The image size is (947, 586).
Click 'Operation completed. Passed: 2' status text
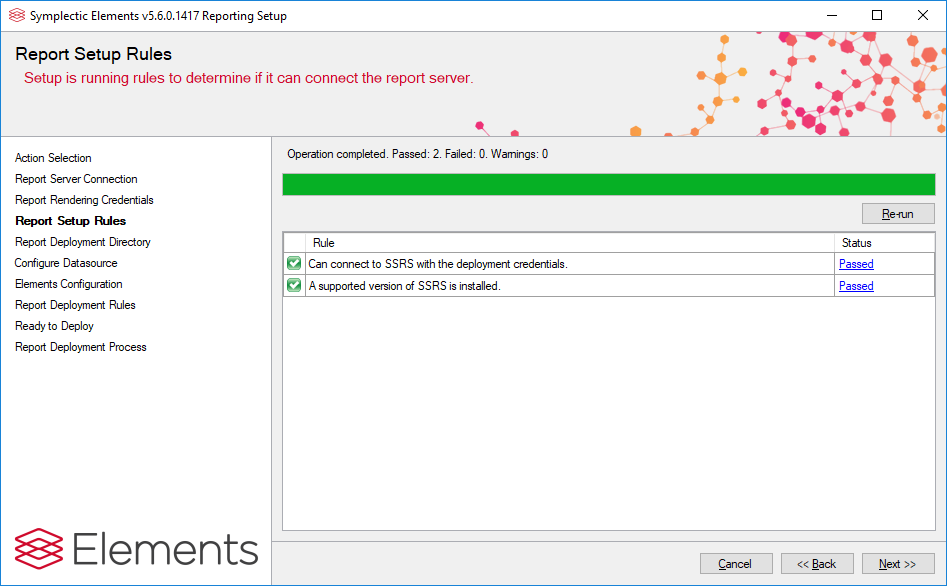pyautogui.click(x=417, y=154)
